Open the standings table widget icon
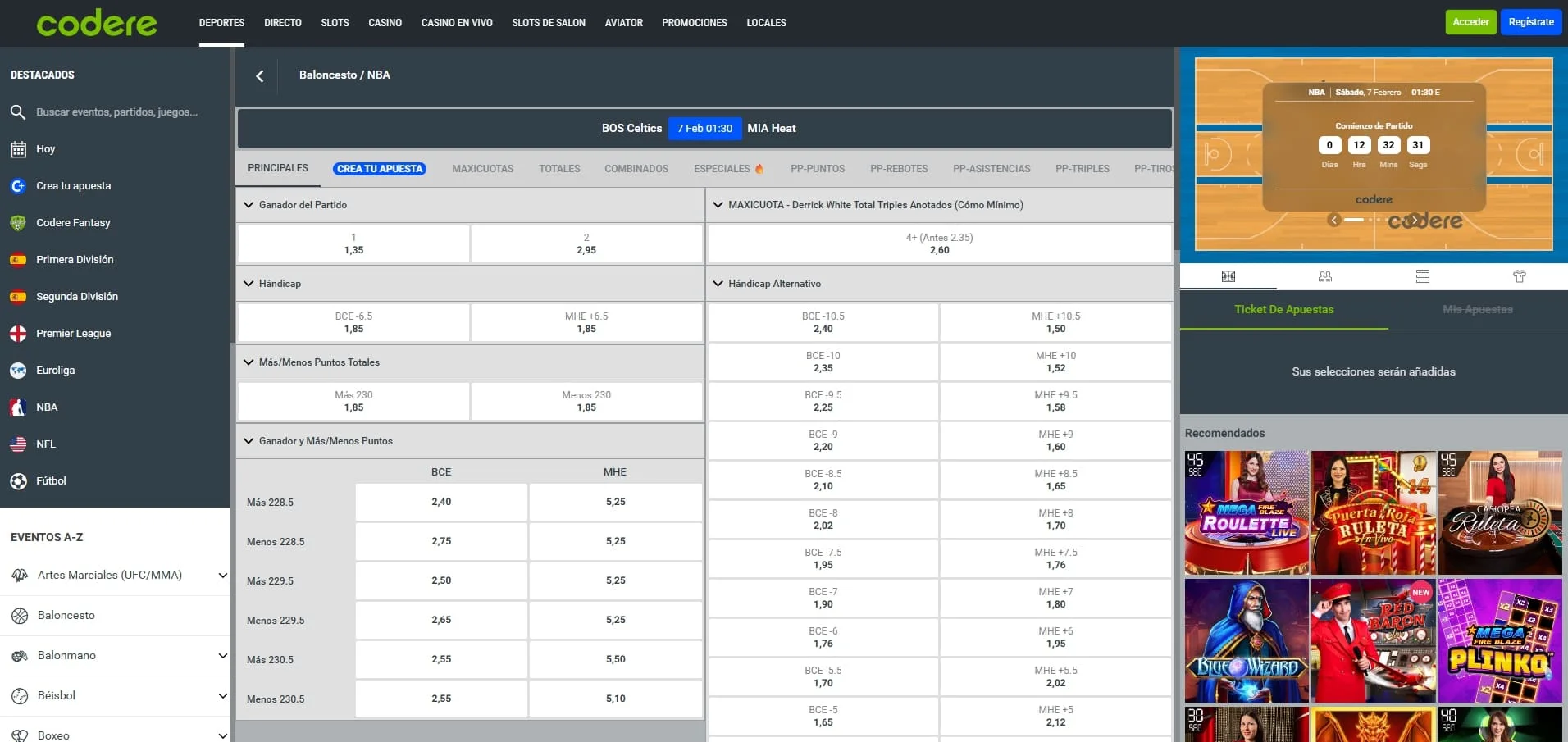 pyautogui.click(x=1423, y=276)
